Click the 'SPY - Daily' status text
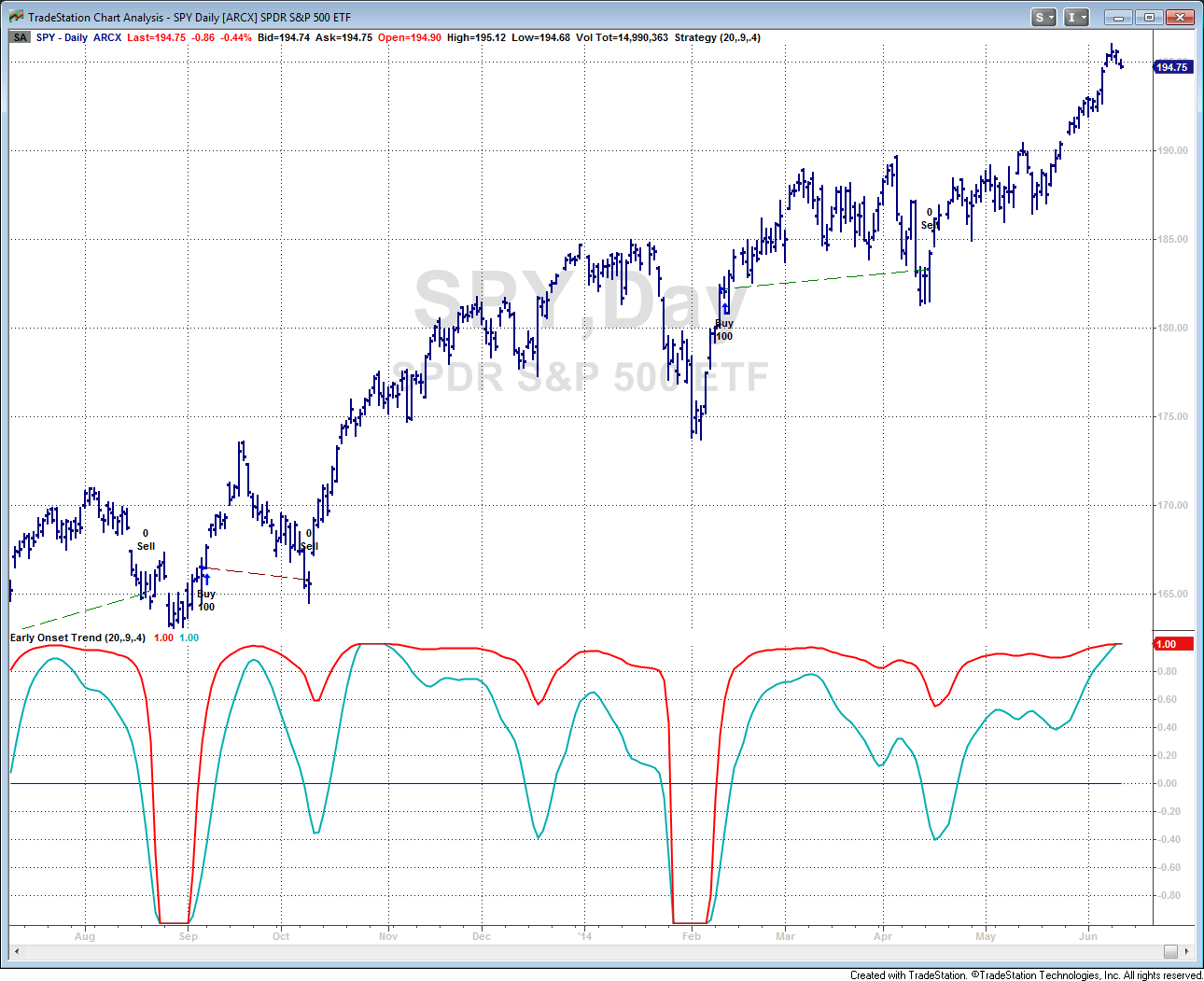Image resolution: width=1204 pixels, height=981 pixels. point(62,37)
